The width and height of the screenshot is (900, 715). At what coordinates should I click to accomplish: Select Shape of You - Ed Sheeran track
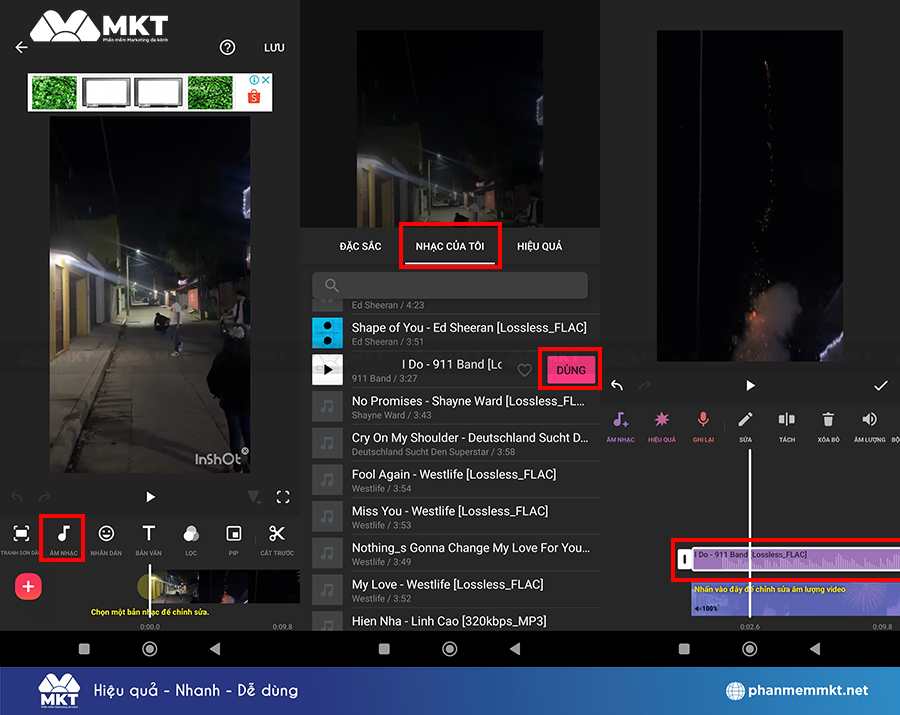(456, 333)
